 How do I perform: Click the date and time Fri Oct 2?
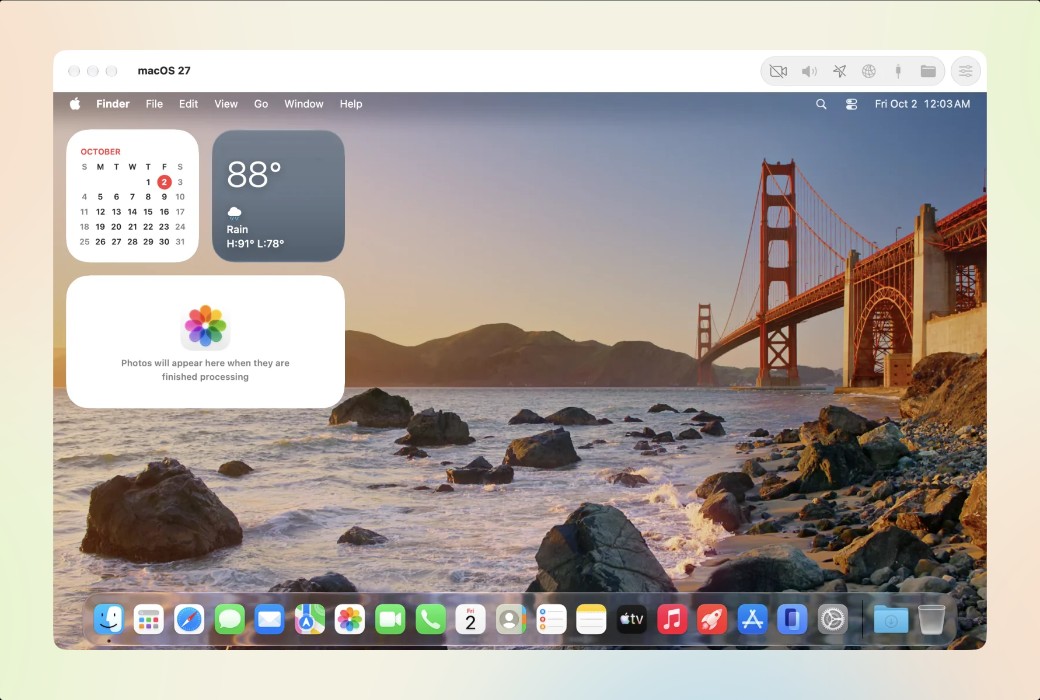tap(923, 104)
